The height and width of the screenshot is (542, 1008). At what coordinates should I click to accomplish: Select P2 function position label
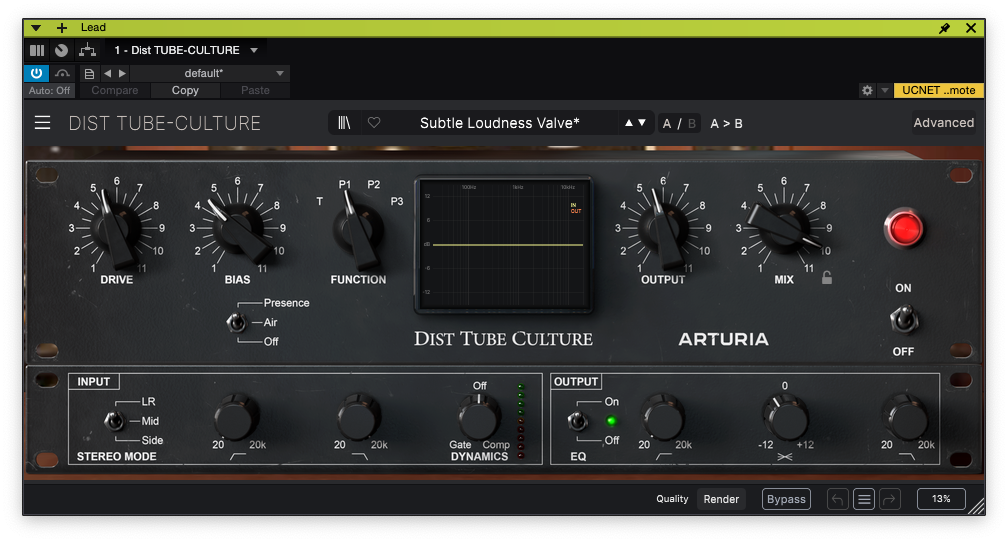coord(374,185)
